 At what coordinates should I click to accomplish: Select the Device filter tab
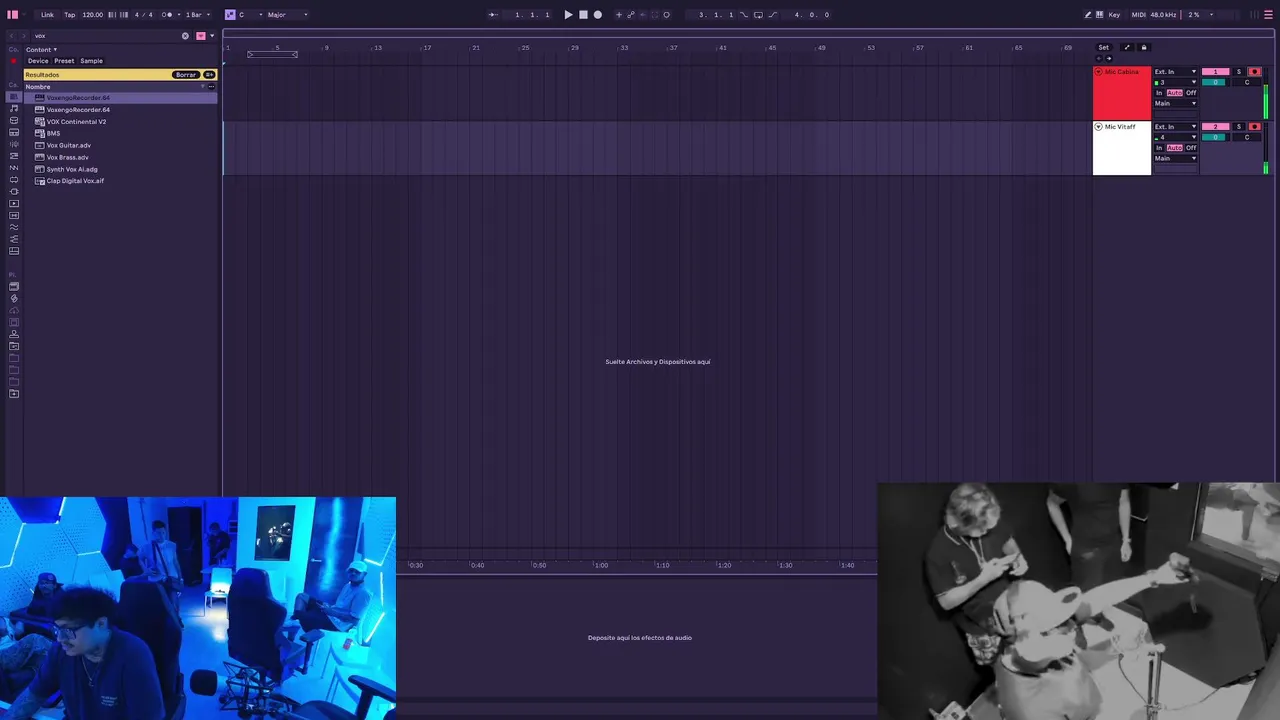38,61
